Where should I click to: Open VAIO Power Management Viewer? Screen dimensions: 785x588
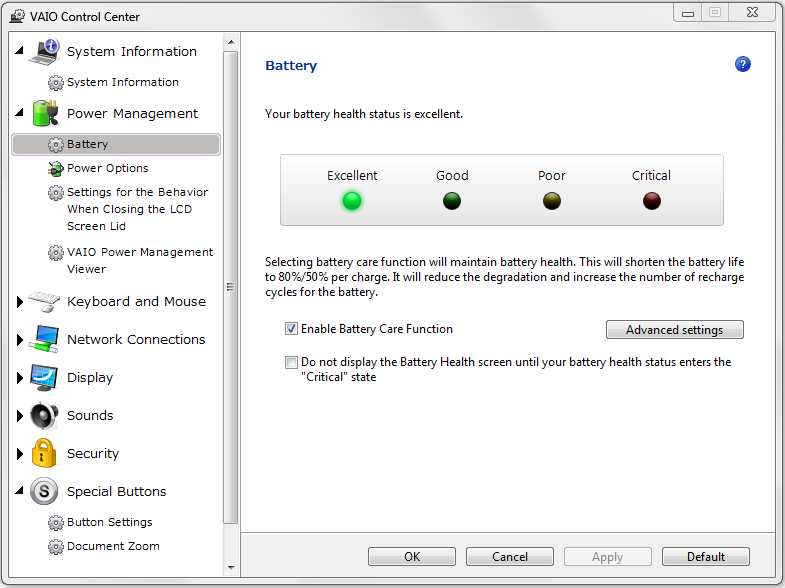coord(140,260)
